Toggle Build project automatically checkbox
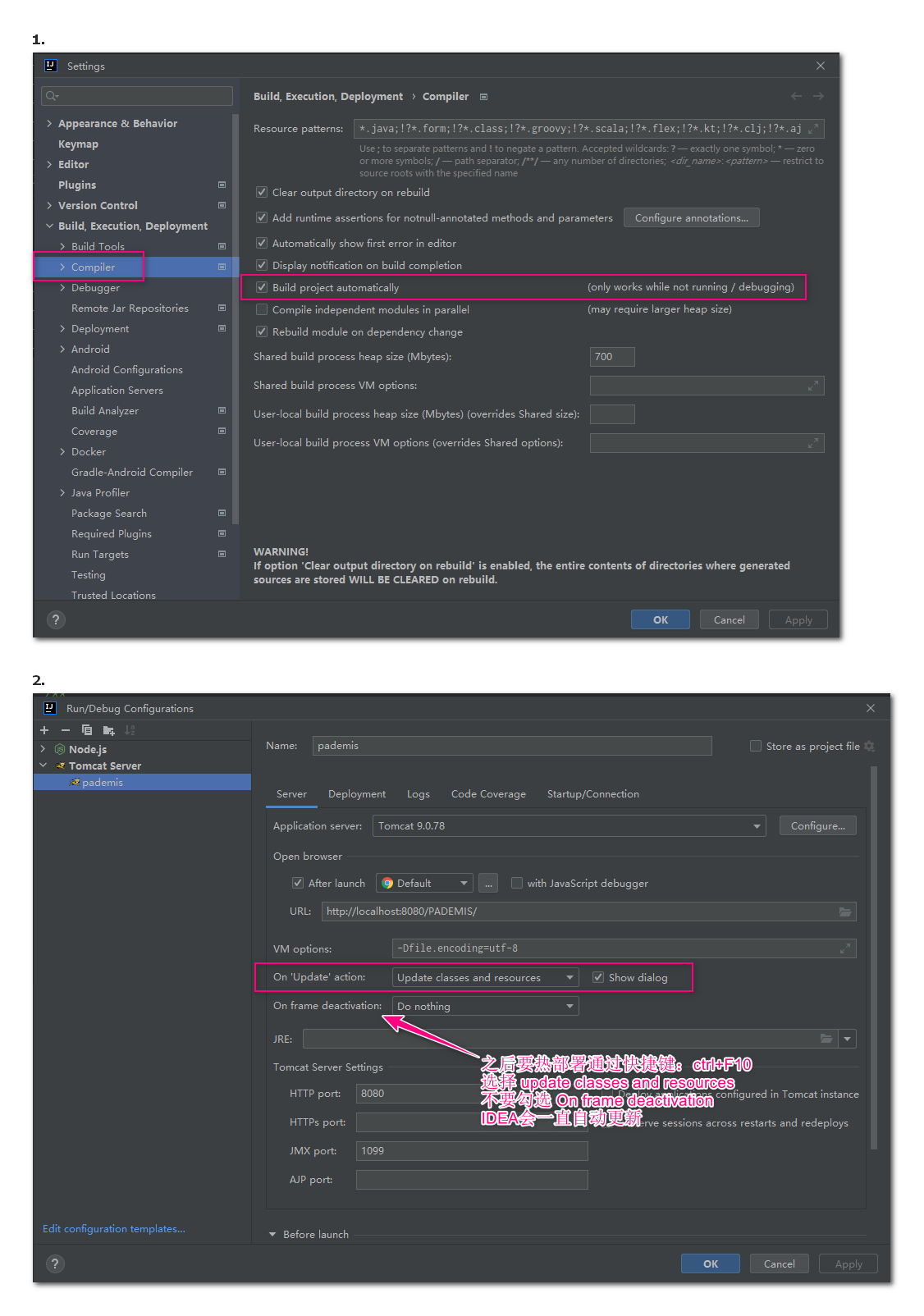 pyautogui.click(x=262, y=287)
